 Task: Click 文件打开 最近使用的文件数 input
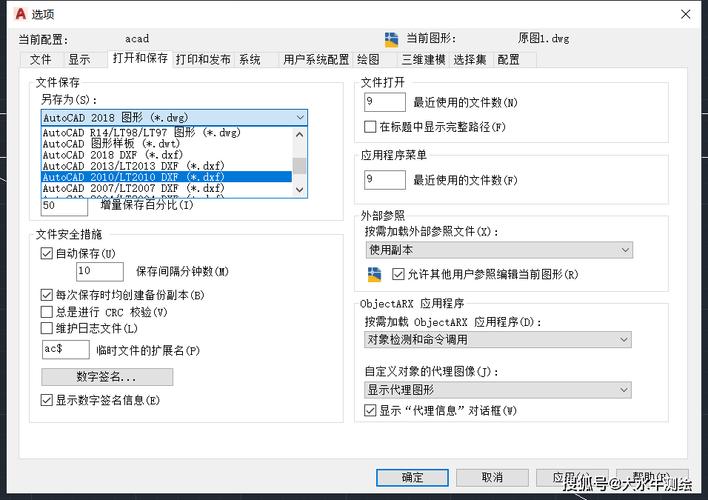coord(385,102)
